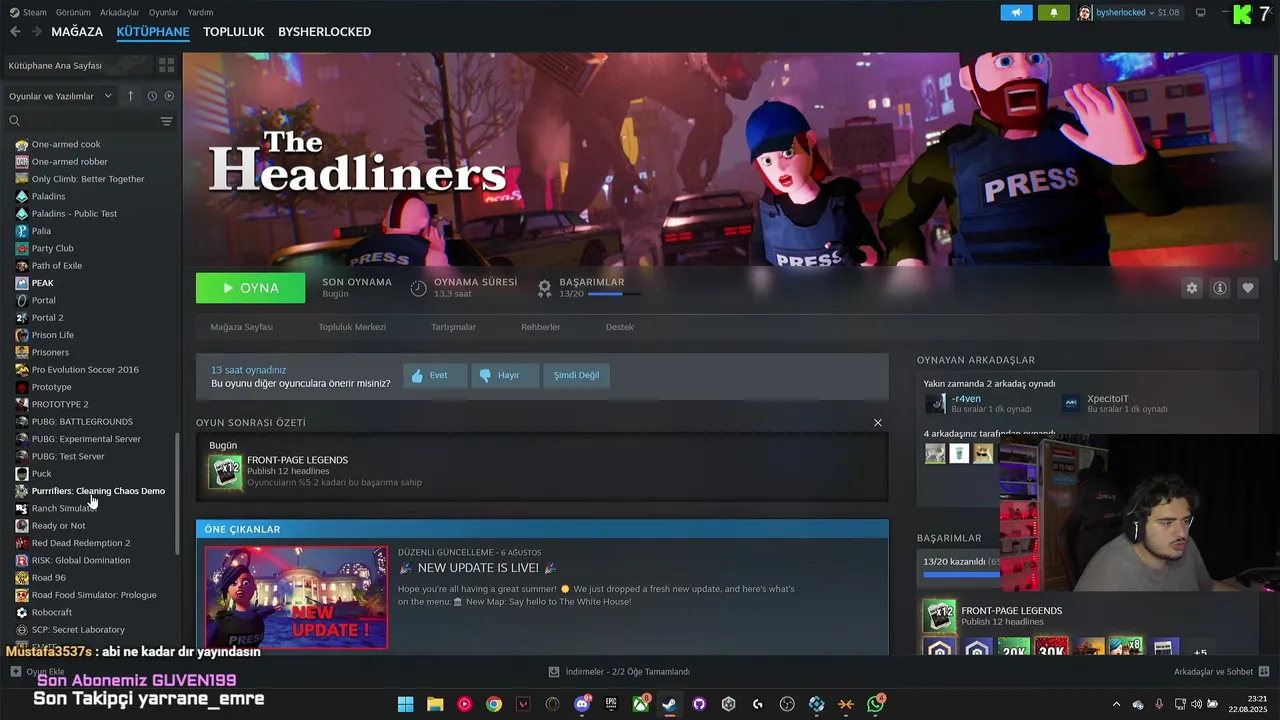Open Tartışmalar link

pos(453,327)
